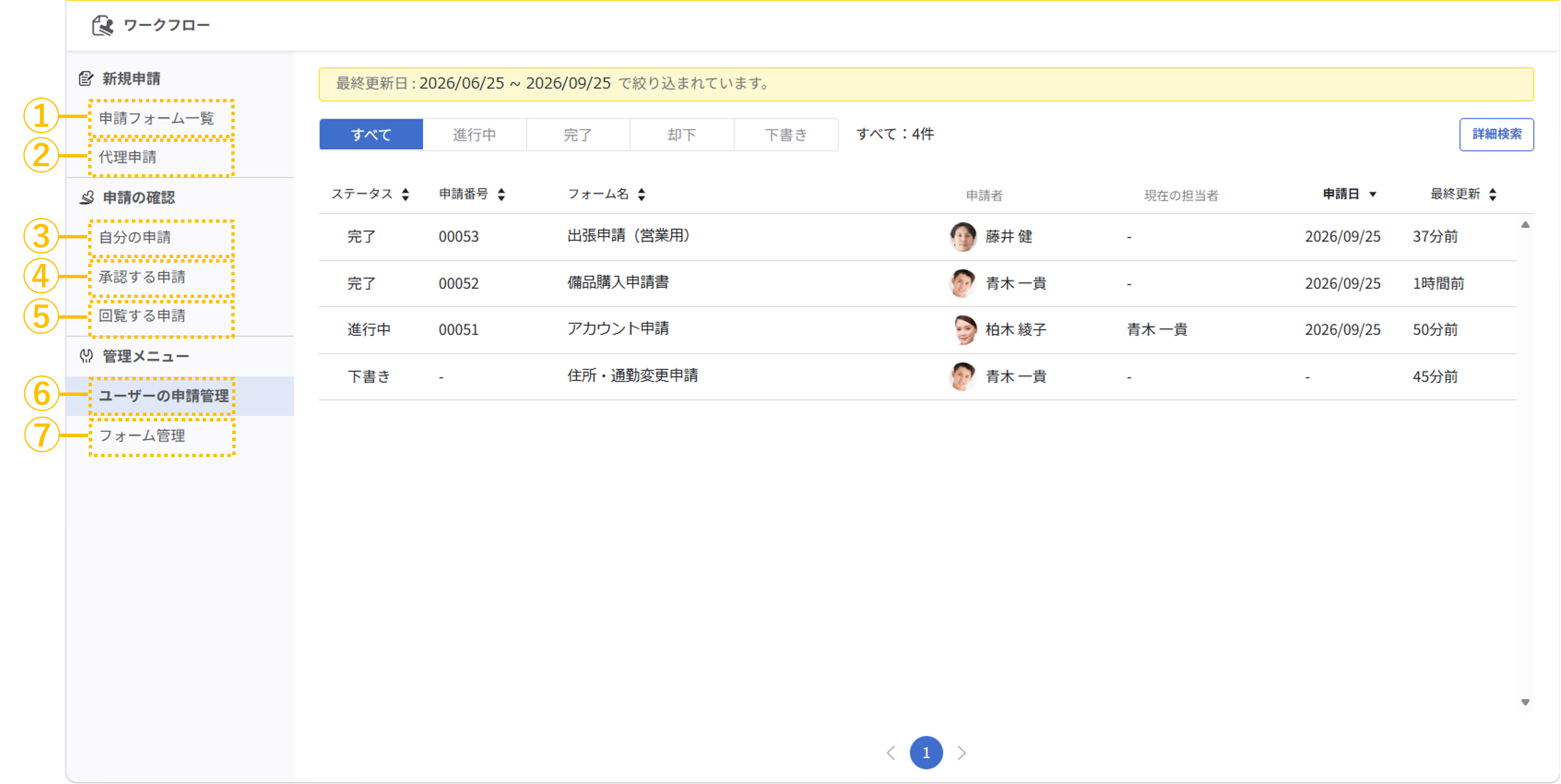Click the 現在の担当者 column header
1561x784 pixels.
pos(1181,195)
